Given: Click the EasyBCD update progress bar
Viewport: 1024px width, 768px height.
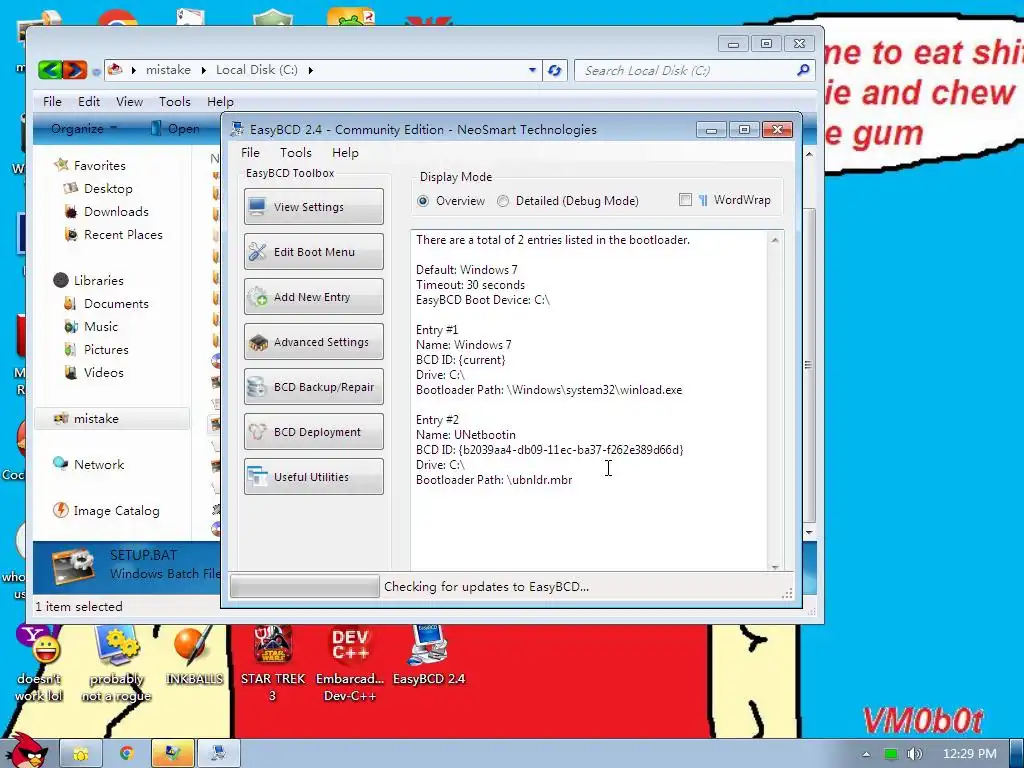Looking at the screenshot, I should coord(304,586).
